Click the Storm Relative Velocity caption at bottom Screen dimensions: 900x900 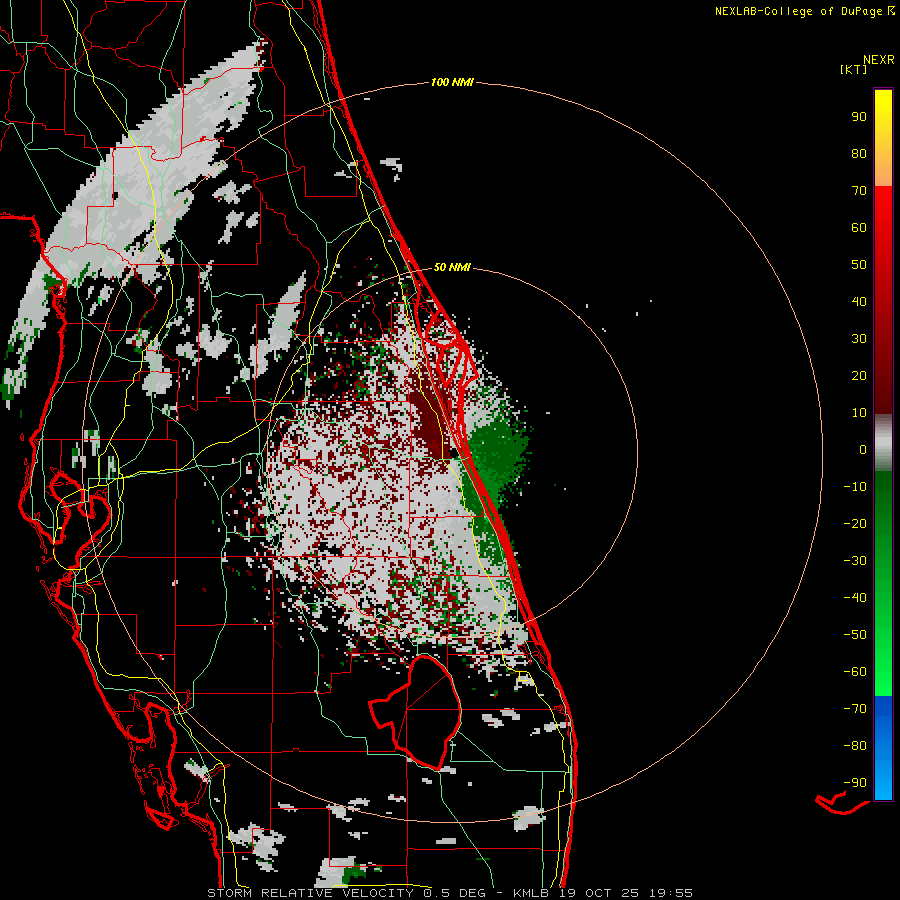[449, 893]
